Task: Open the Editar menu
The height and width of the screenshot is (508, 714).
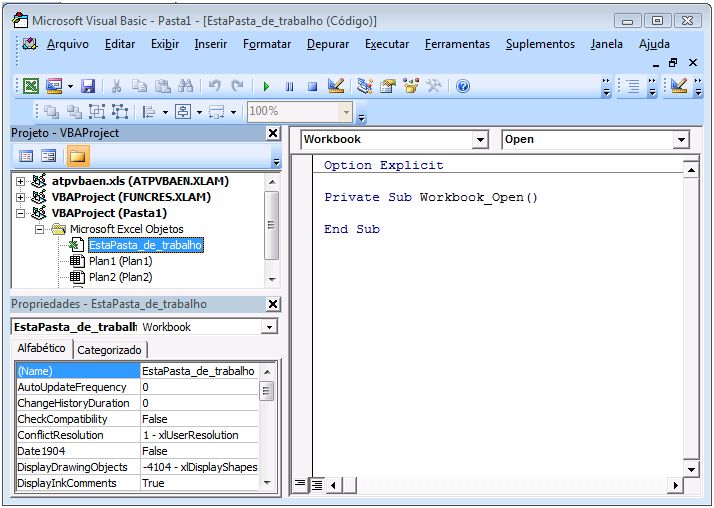Action: coord(120,44)
